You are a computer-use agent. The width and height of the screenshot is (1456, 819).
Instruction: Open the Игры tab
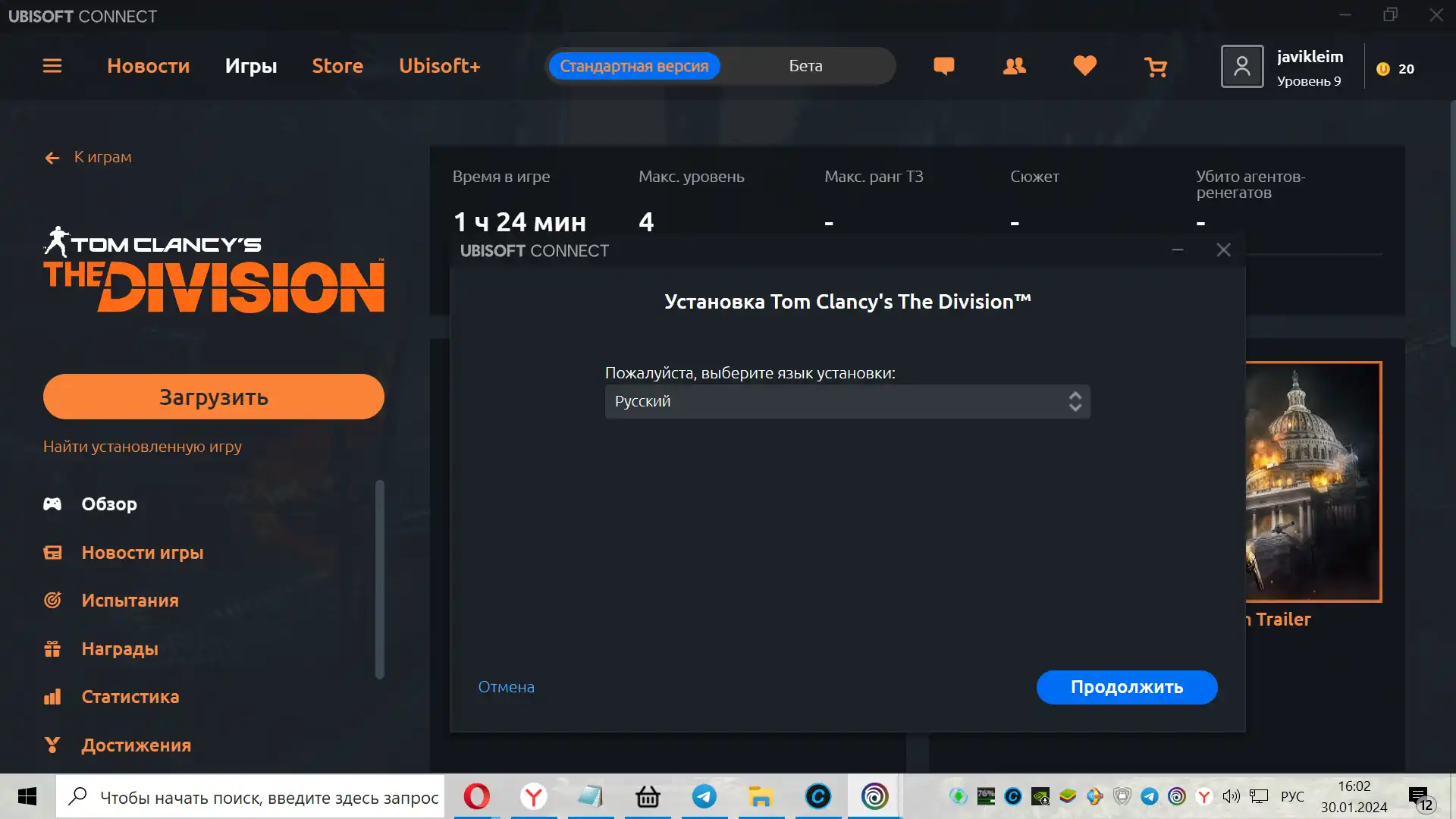point(251,66)
